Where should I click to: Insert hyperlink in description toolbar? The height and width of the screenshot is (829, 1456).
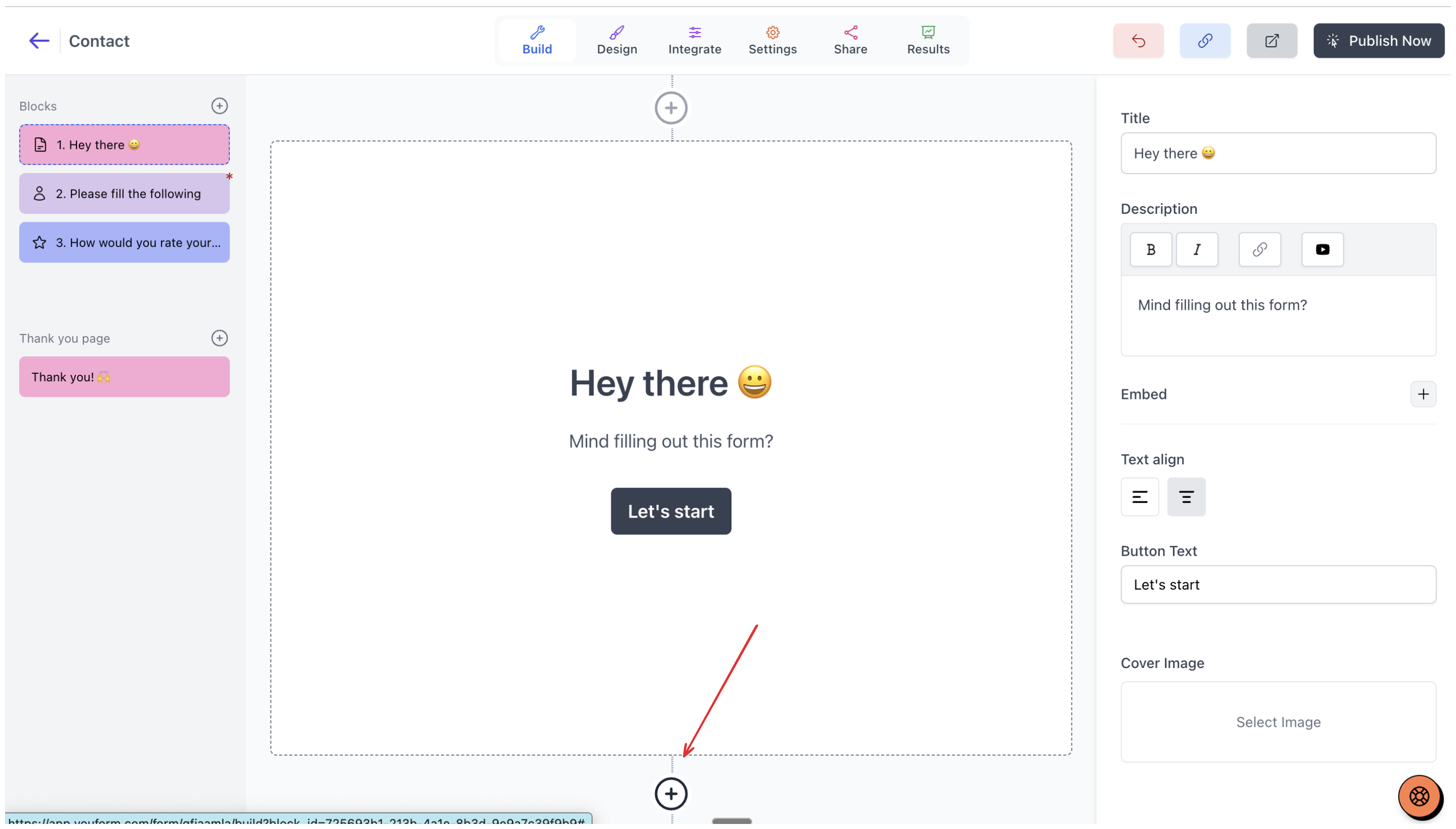[x=1259, y=250]
